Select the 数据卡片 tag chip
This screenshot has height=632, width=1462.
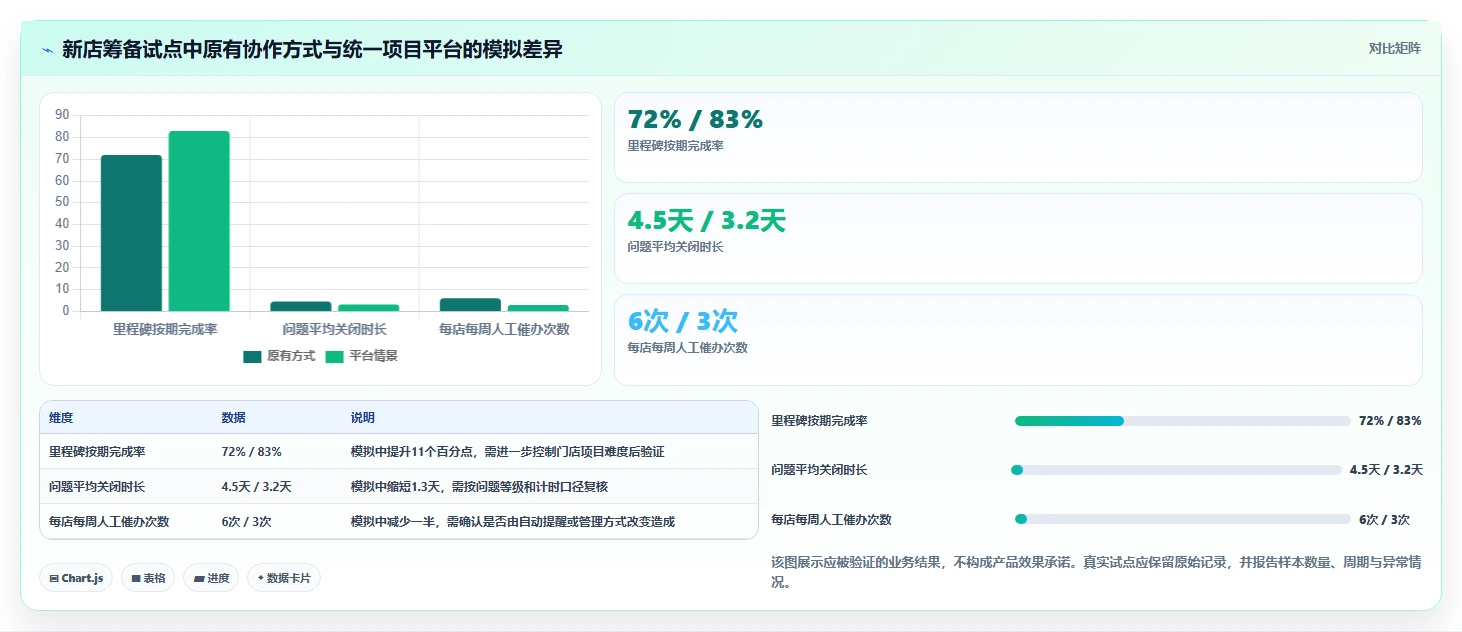coord(284,578)
